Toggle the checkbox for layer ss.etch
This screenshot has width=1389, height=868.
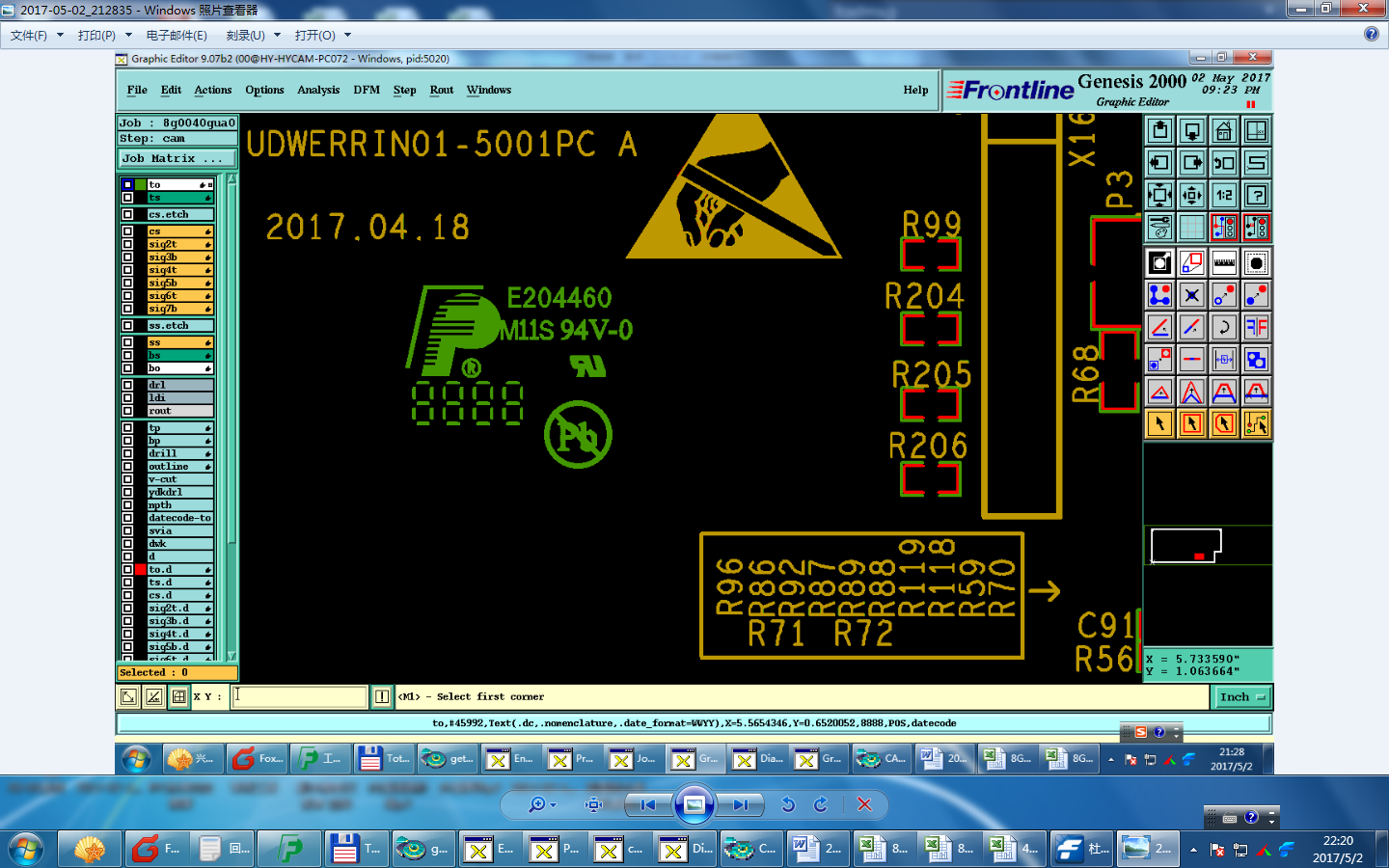(127, 326)
